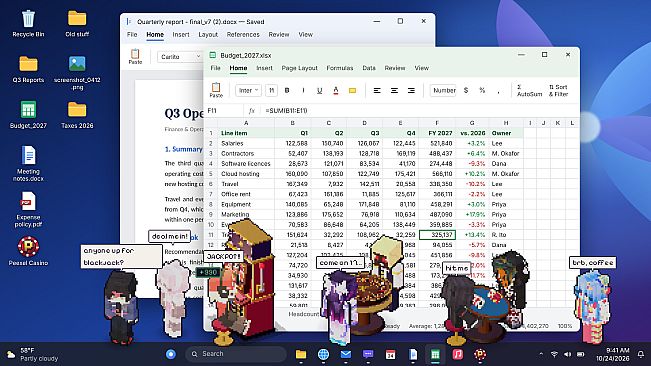This screenshot has width=651, height=366.
Task: Open the chat app taskbar icon
Action: pyautogui.click(x=368, y=354)
